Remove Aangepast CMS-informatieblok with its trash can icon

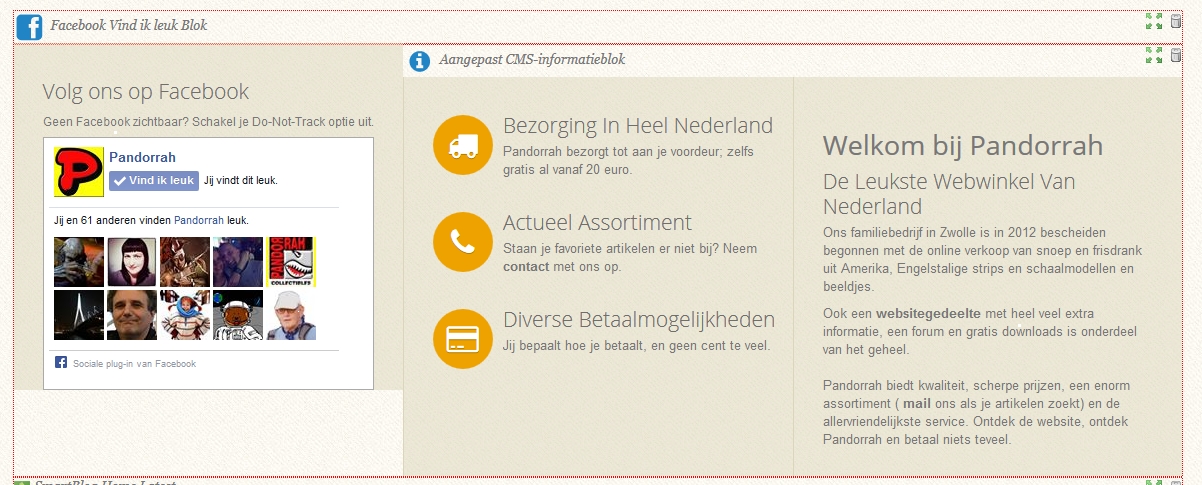(1176, 55)
